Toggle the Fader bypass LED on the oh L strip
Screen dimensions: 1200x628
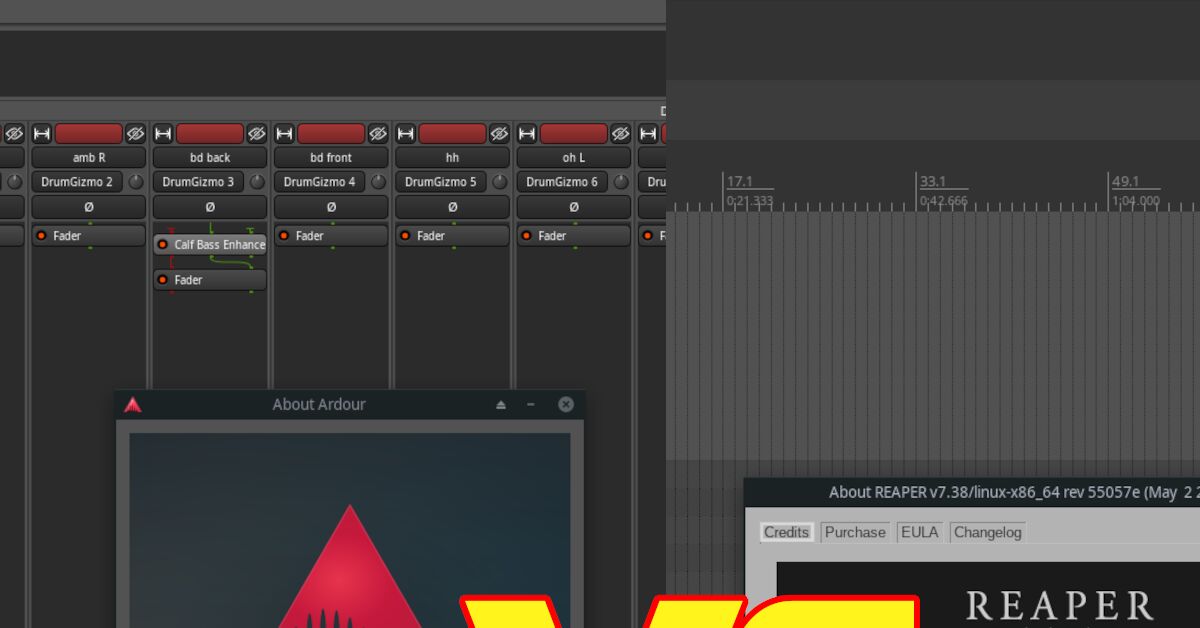tap(526, 235)
